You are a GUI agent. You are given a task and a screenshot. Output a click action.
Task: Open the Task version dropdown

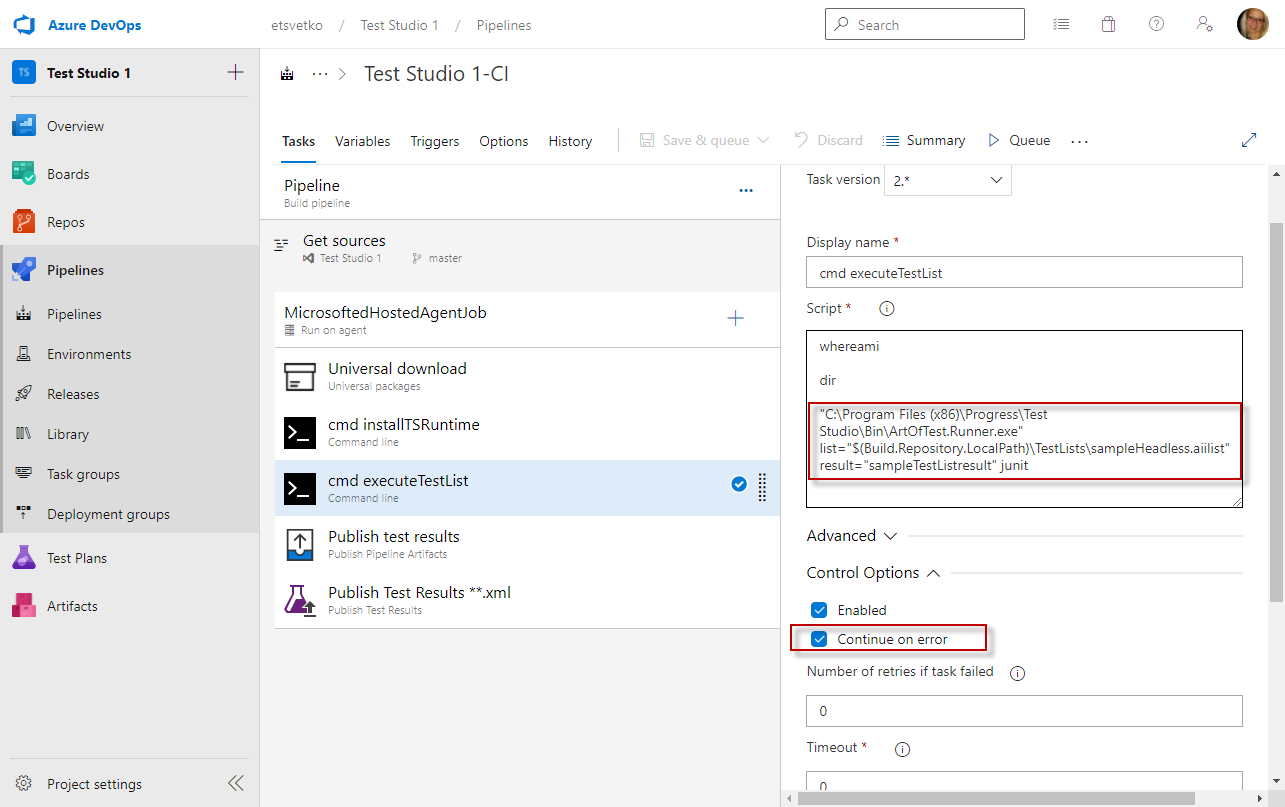(948, 180)
